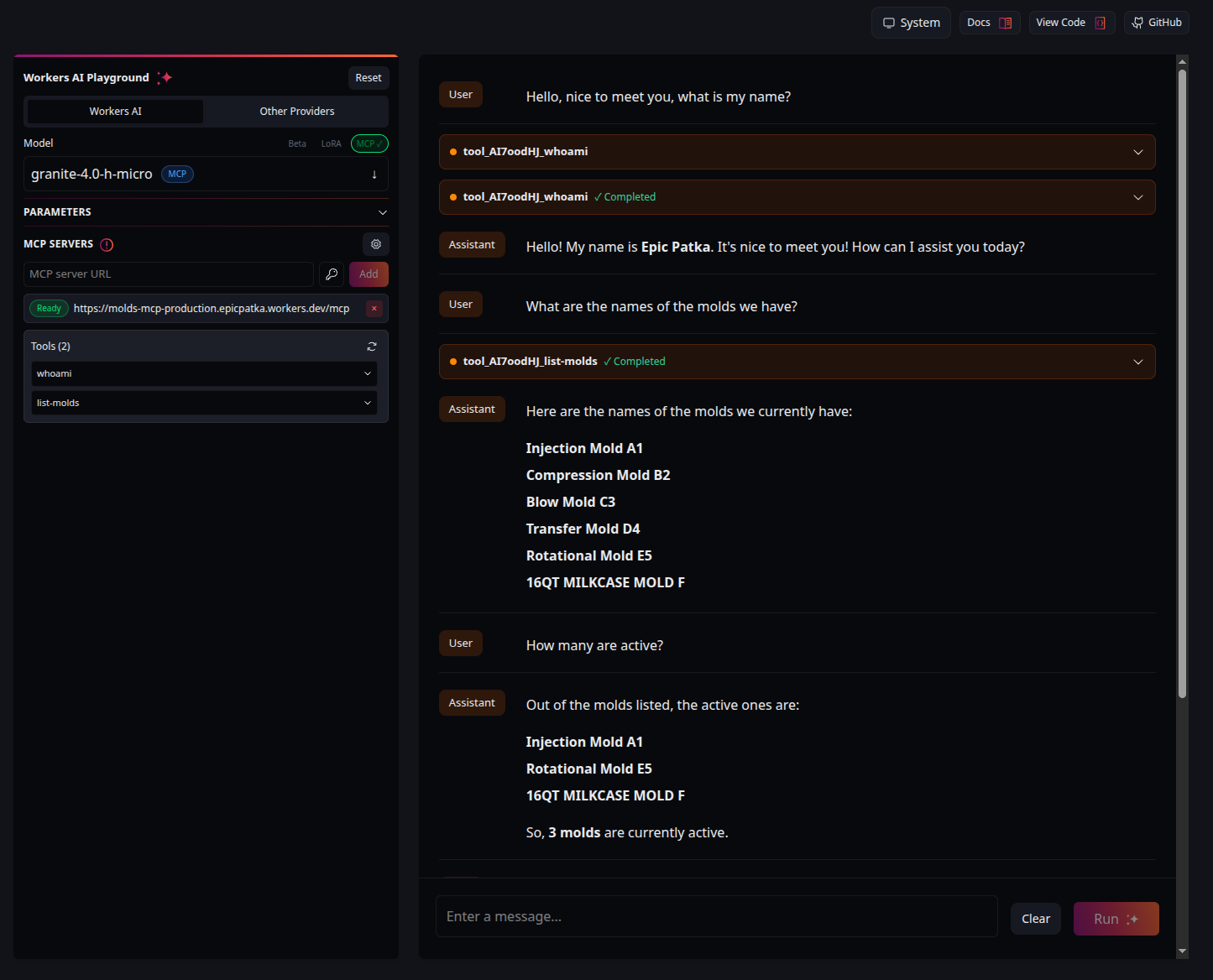Click the chat scrollbar thumb
The width and height of the screenshot is (1213, 980).
1182,383
